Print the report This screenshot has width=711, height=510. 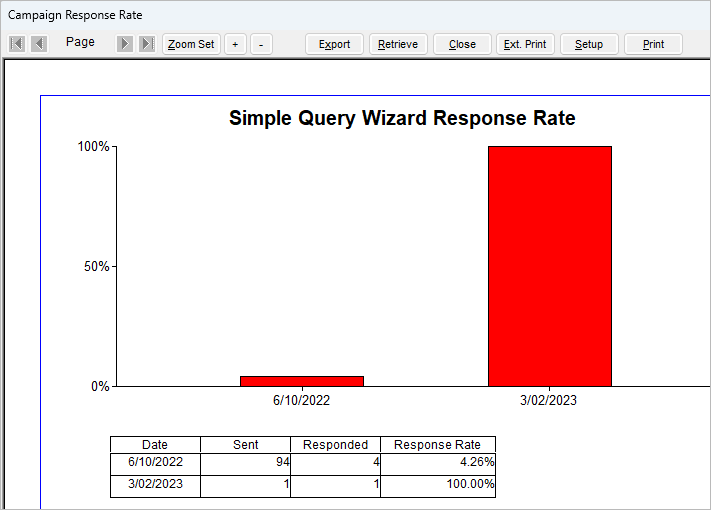(653, 44)
